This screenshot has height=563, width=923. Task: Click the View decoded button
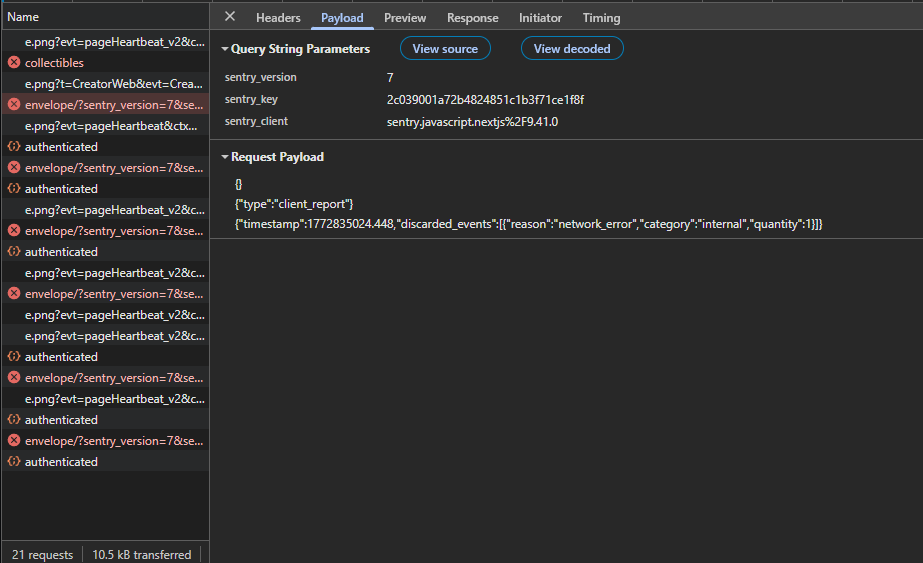(572, 48)
